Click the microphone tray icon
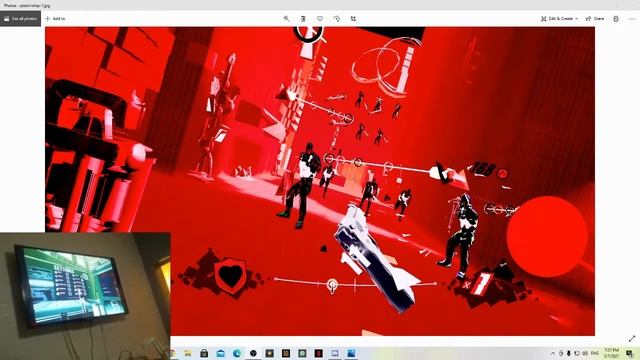The width and height of the screenshot is (640, 360). [569, 353]
